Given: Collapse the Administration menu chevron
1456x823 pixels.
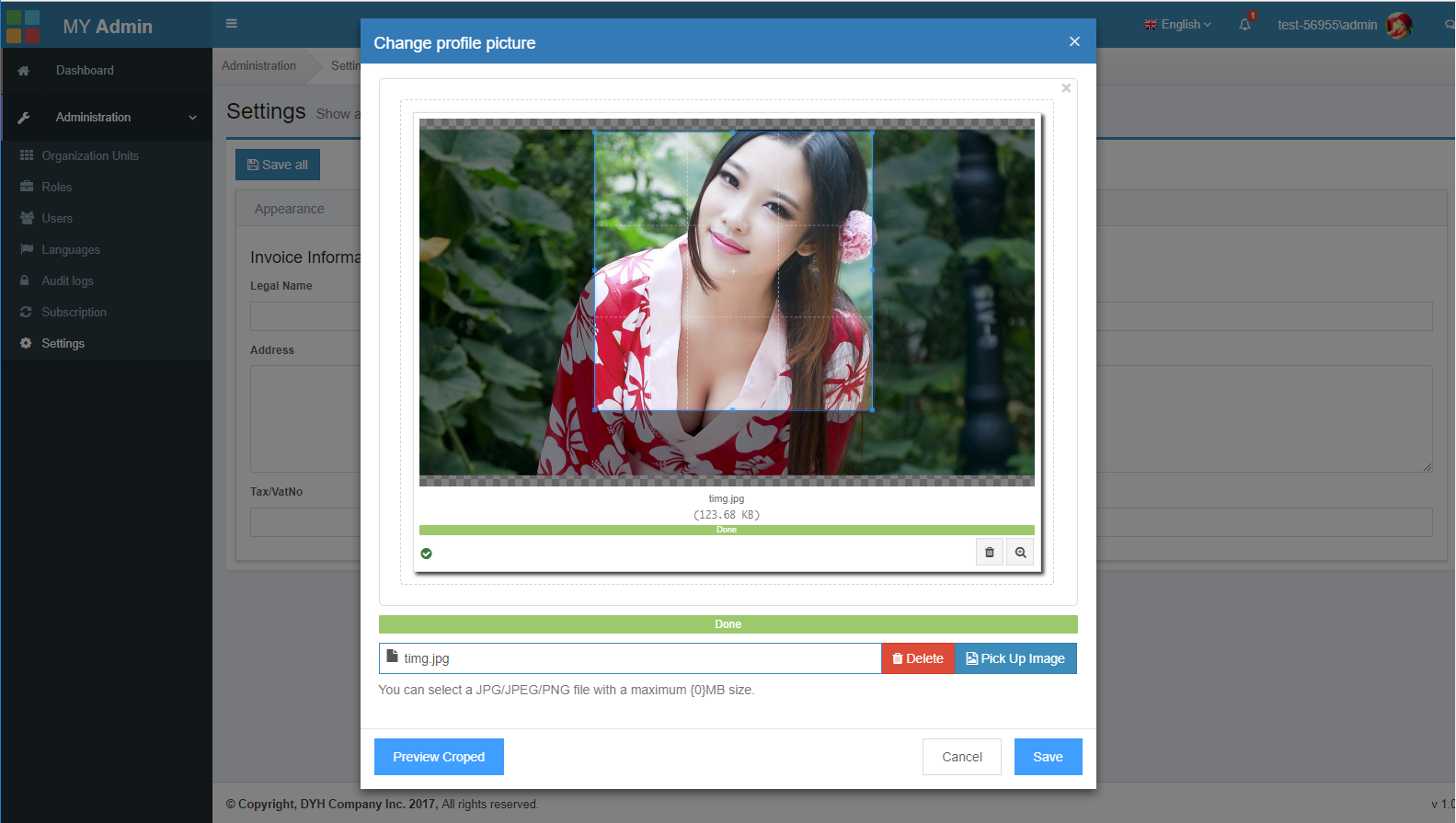Looking at the screenshot, I should (192, 118).
